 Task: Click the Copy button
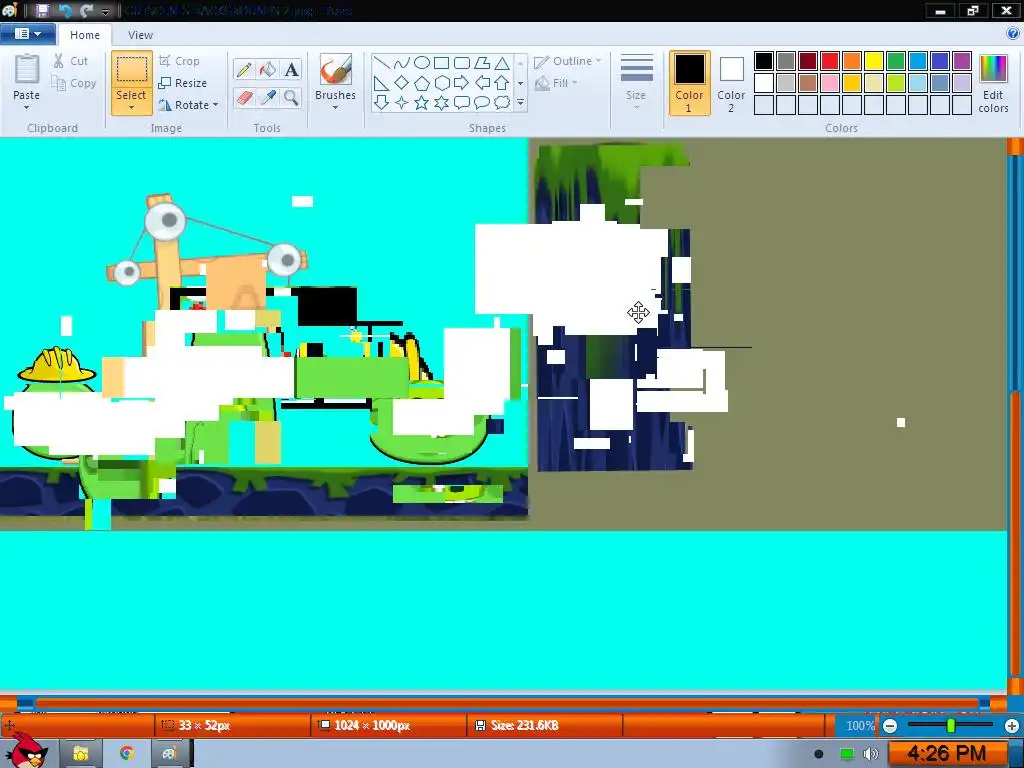74,83
